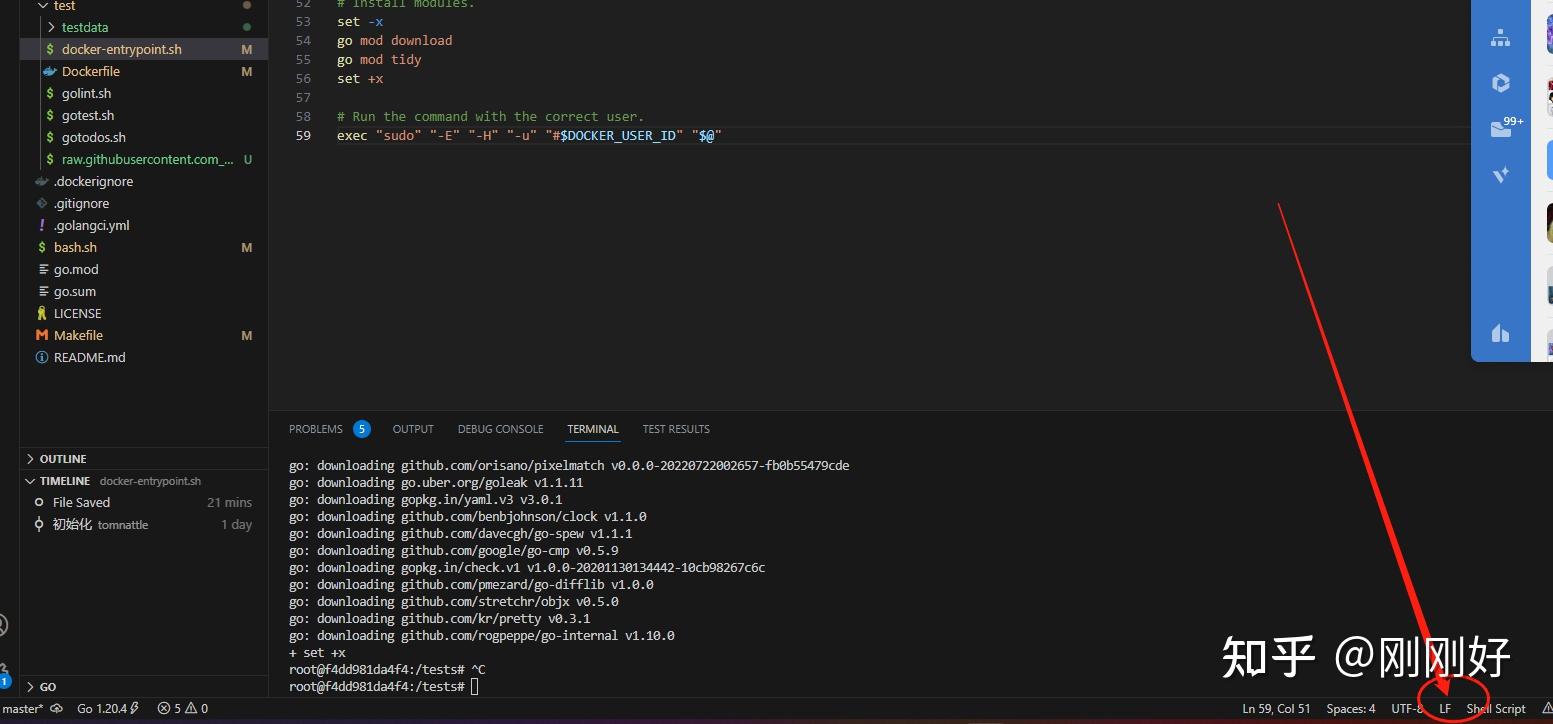Select the .gitignore file

pos(82,203)
